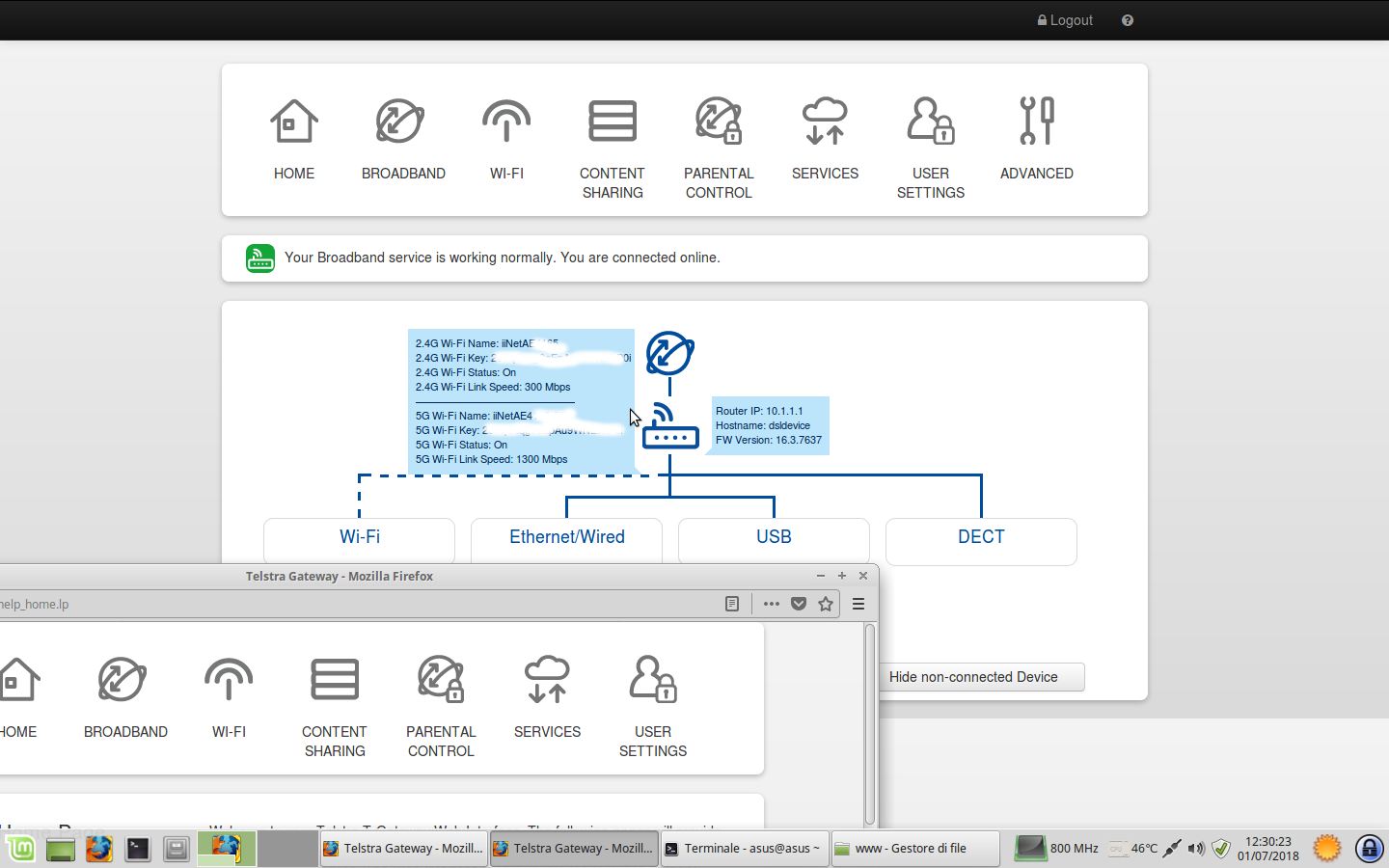Launch Firefox from panel launcher
The height and width of the screenshot is (868, 1389).
coord(98,849)
